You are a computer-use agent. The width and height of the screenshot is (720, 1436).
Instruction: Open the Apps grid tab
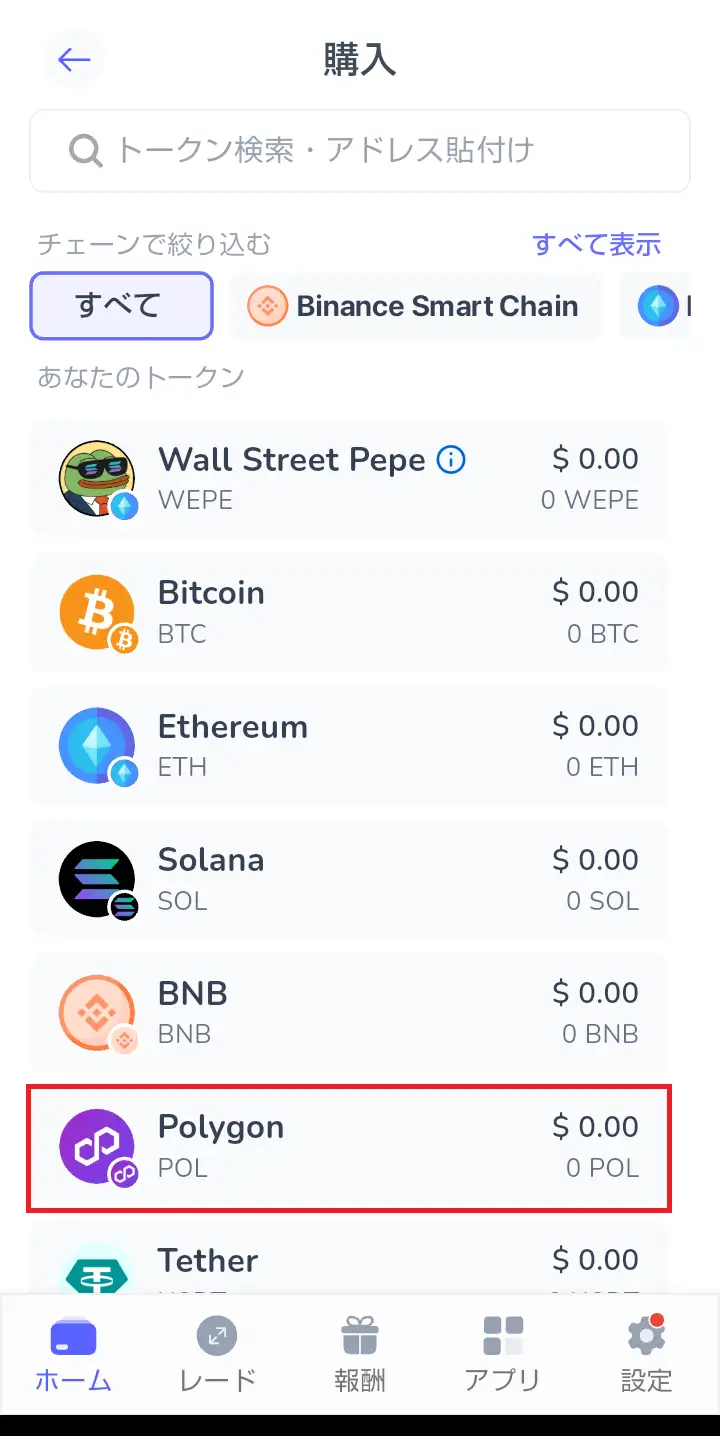tap(503, 1354)
